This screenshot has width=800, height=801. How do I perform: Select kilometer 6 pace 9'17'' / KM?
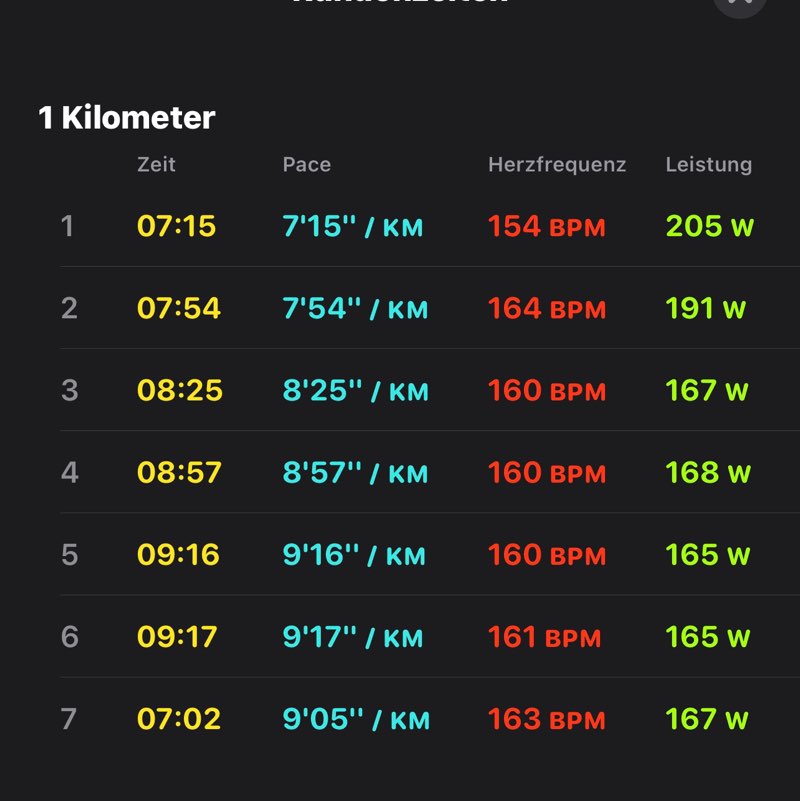point(352,637)
